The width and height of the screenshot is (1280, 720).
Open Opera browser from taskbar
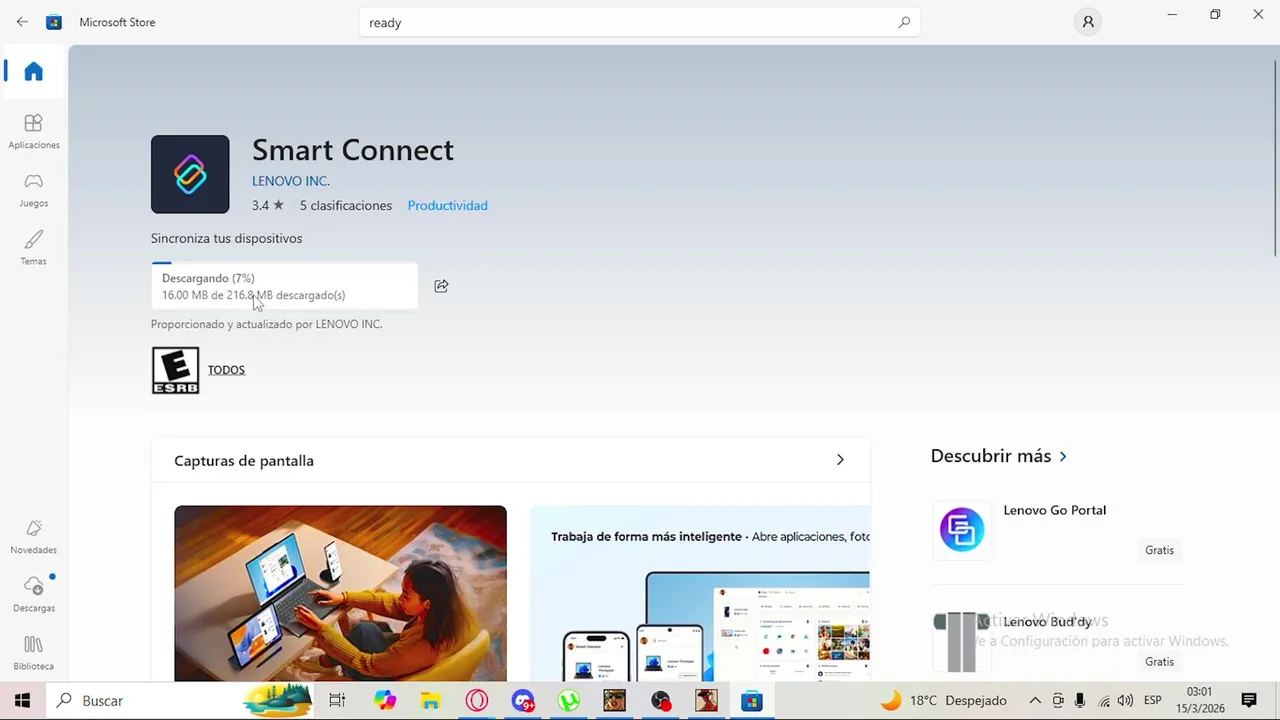pyautogui.click(x=477, y=700)
